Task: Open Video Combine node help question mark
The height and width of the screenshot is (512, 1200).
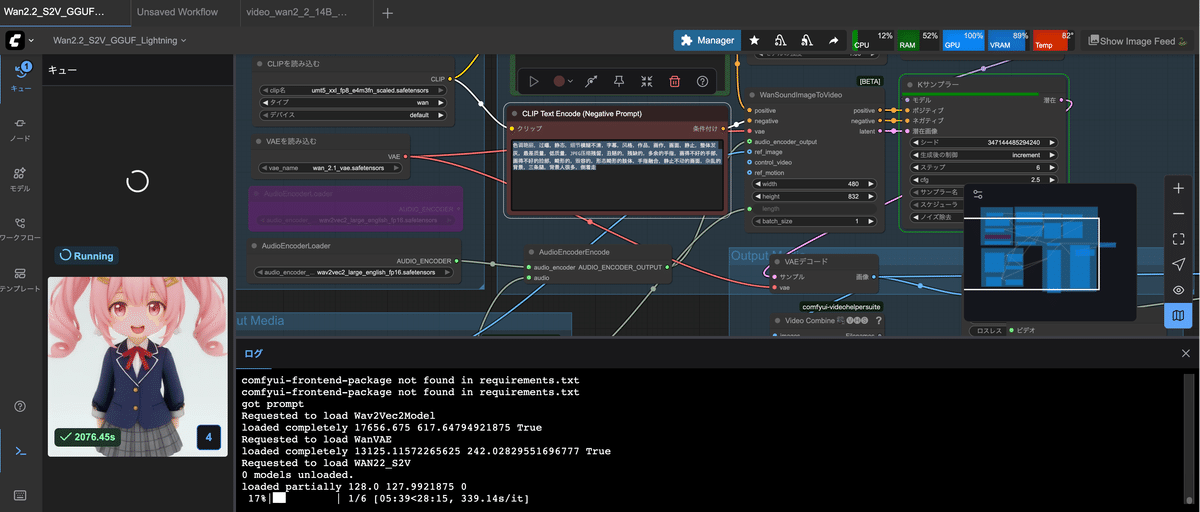Action: (878, 321)
